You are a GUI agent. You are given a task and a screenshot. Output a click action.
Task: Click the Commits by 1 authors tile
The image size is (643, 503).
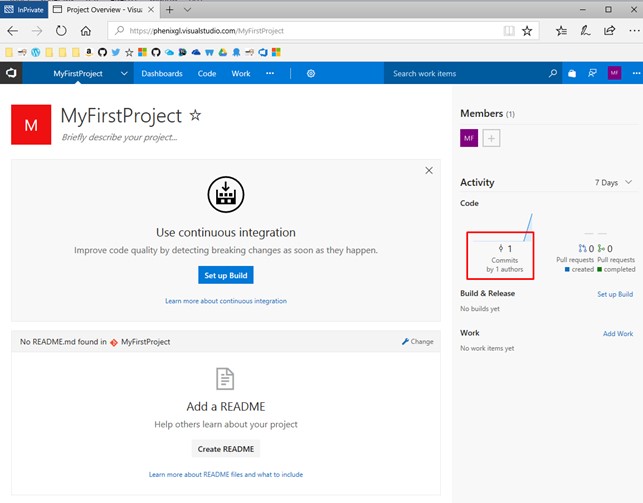coord(499,256)
